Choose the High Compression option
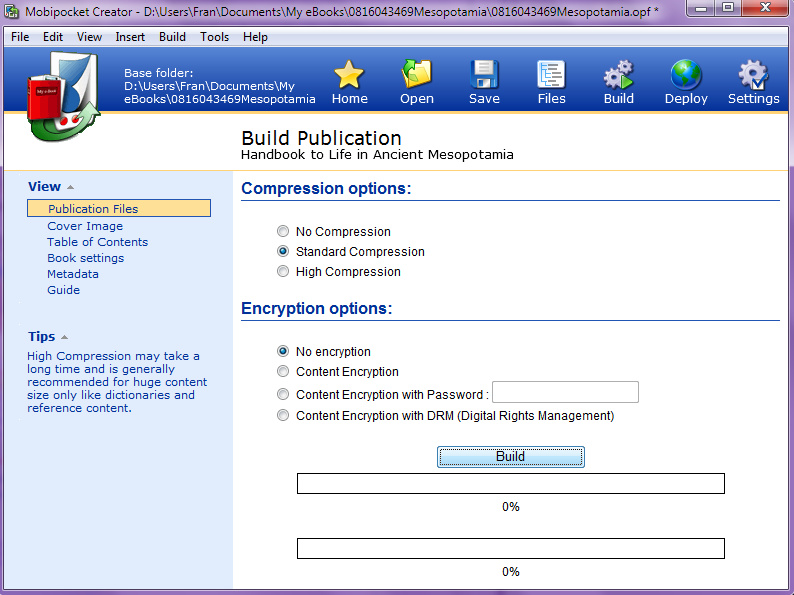794x595 pixels. (x=283, y=271)
